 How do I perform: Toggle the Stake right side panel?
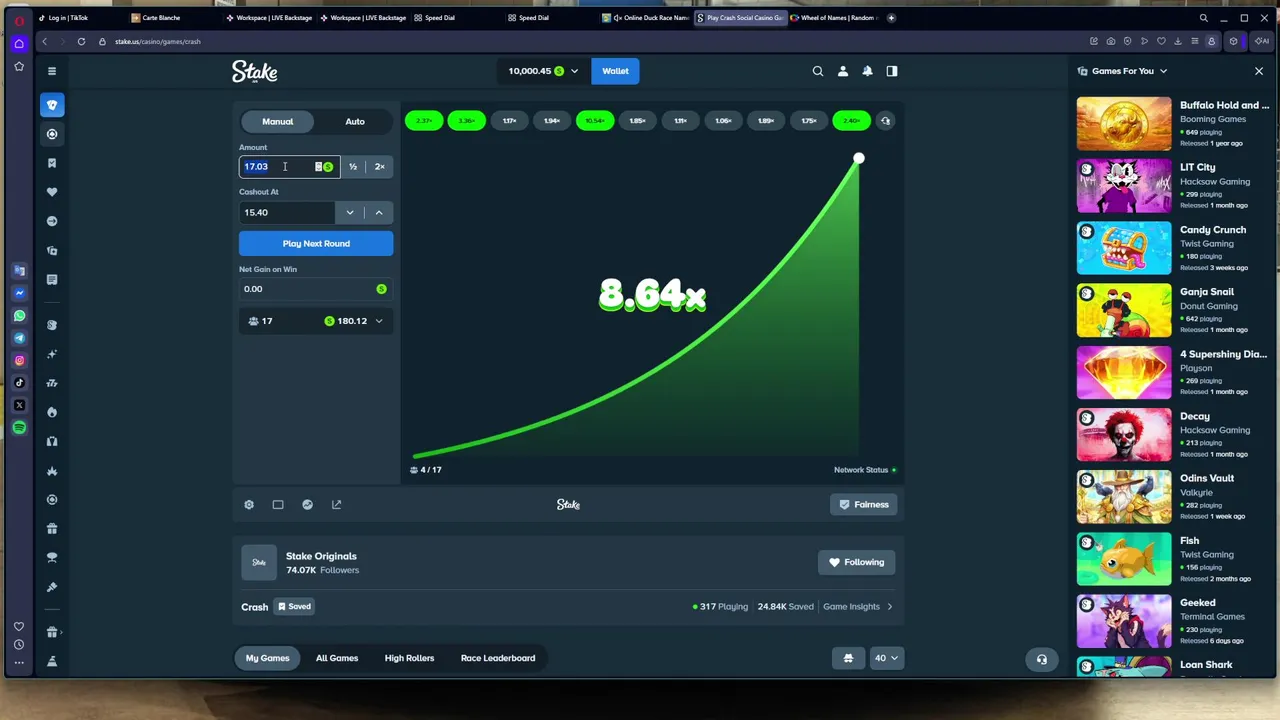point(892,71)
